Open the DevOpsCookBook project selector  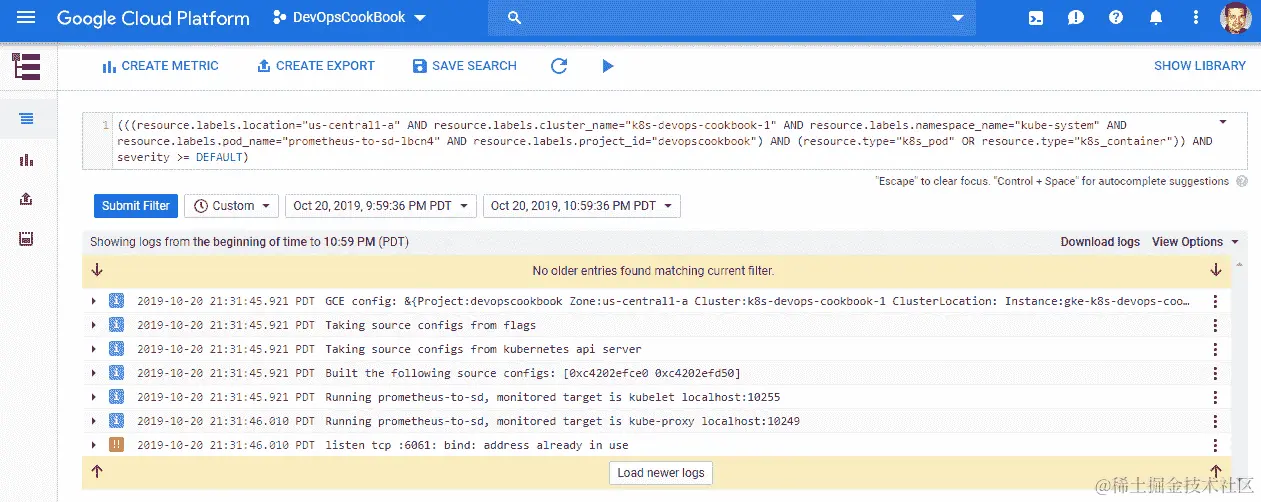348,18
